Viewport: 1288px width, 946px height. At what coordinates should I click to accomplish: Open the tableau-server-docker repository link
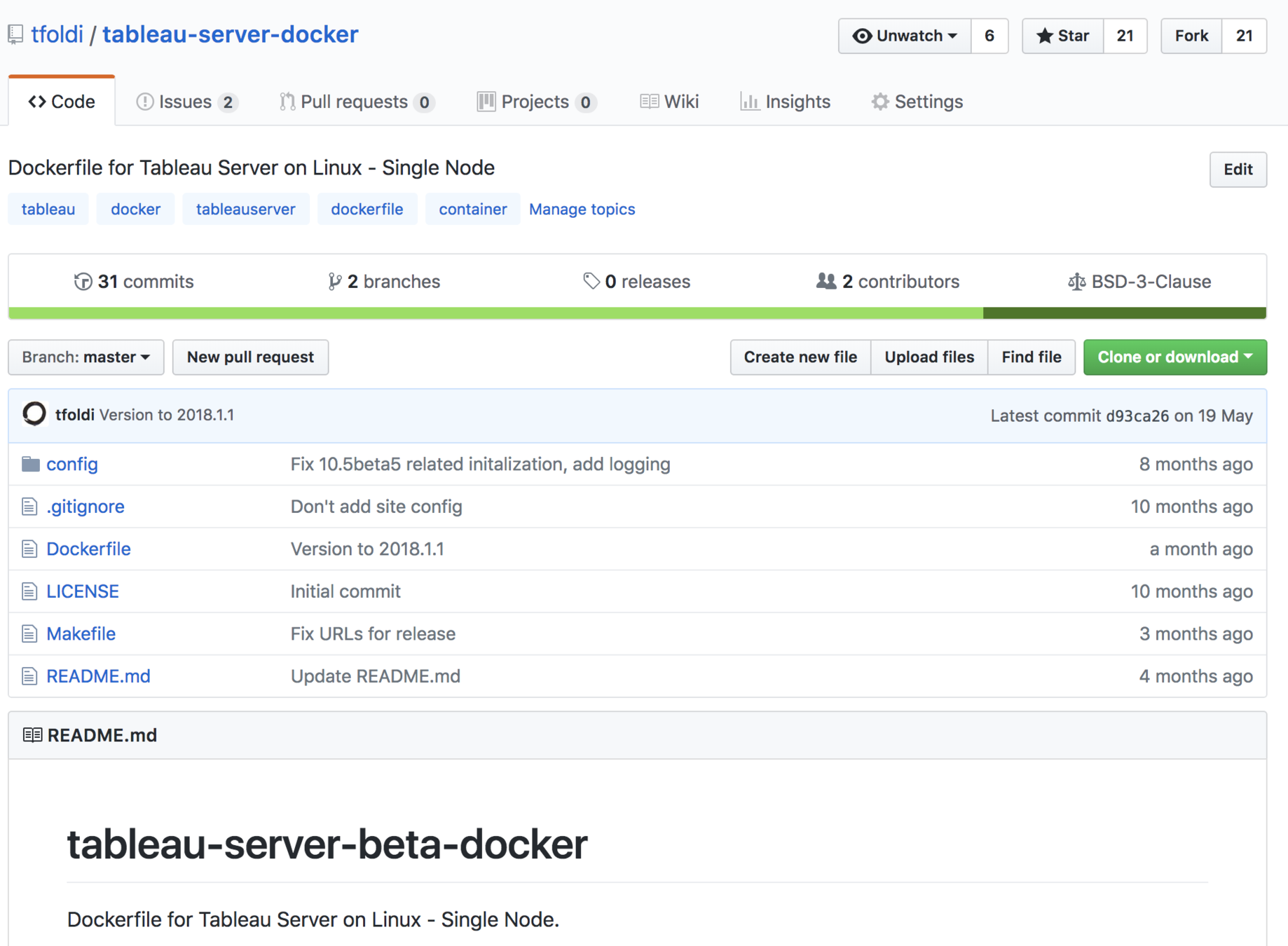coord(231,34)
